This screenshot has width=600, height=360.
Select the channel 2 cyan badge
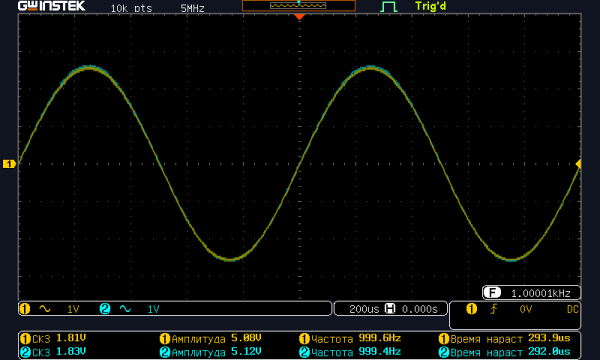[105, 309]
